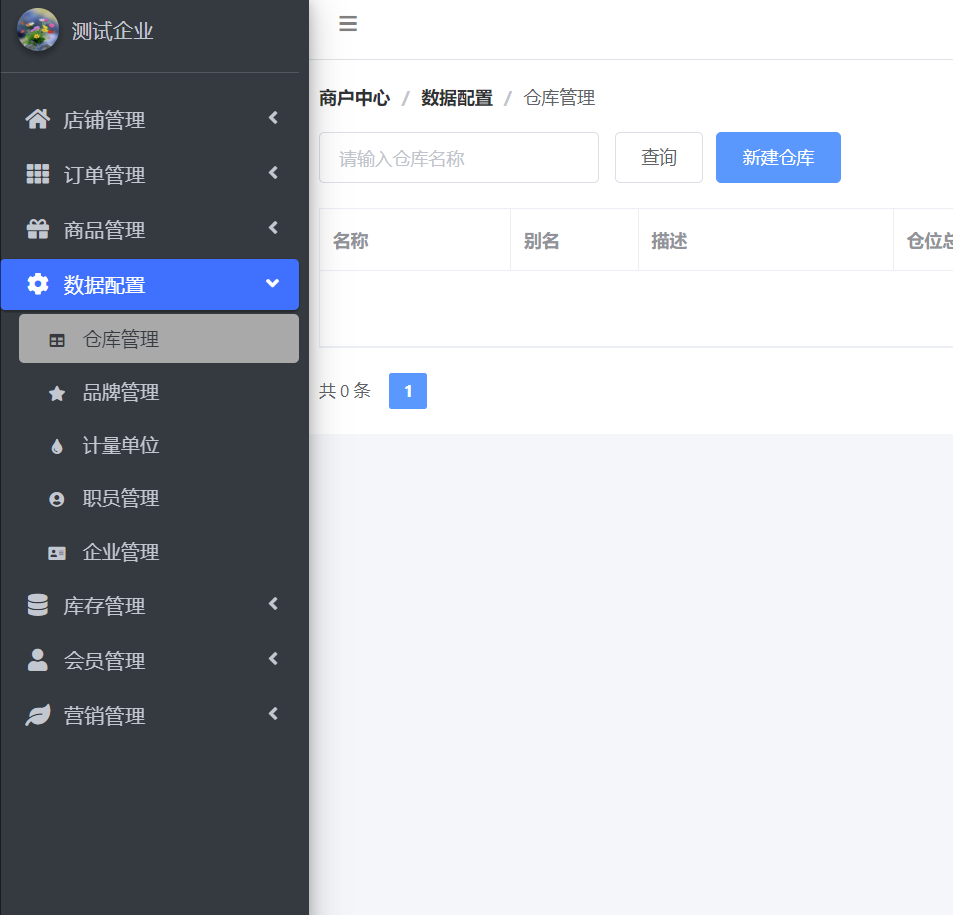953x915 pixels.
Task: Collapse the 数据配置 chevron arrow
Action: [x=272, y=284]
